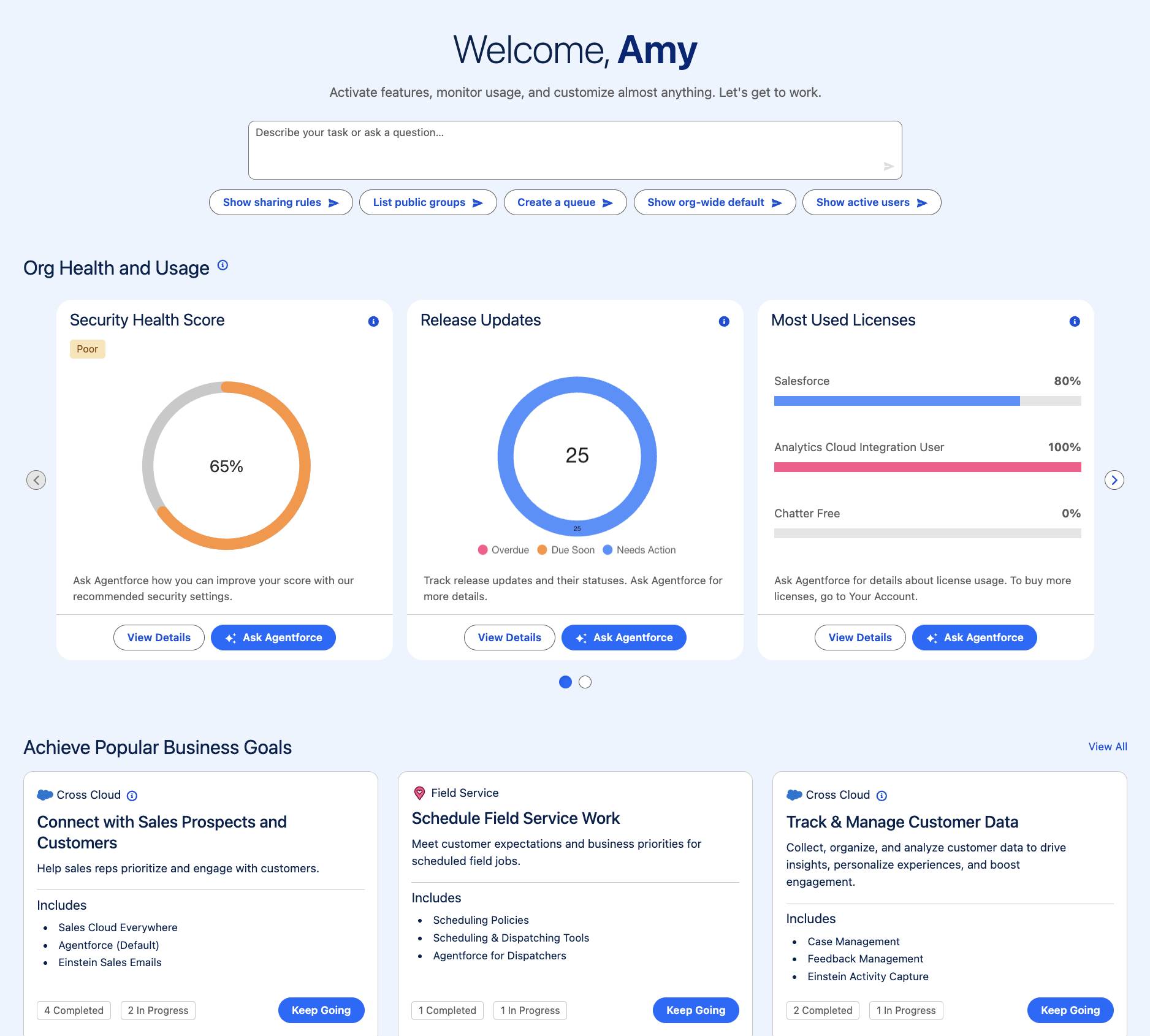
Task: Ask Agentforce about Release Updates
Action: click(x=624, y=638)
